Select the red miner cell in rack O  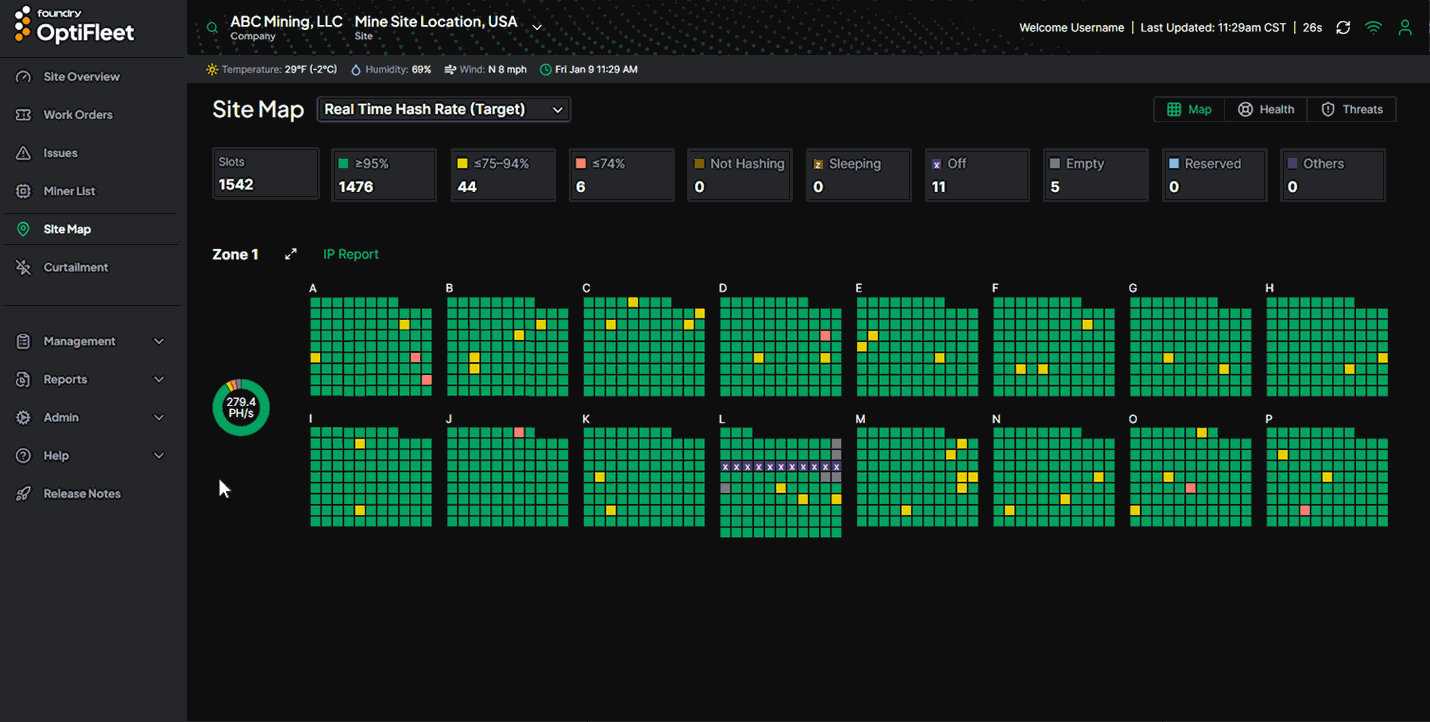point(1191,488)
